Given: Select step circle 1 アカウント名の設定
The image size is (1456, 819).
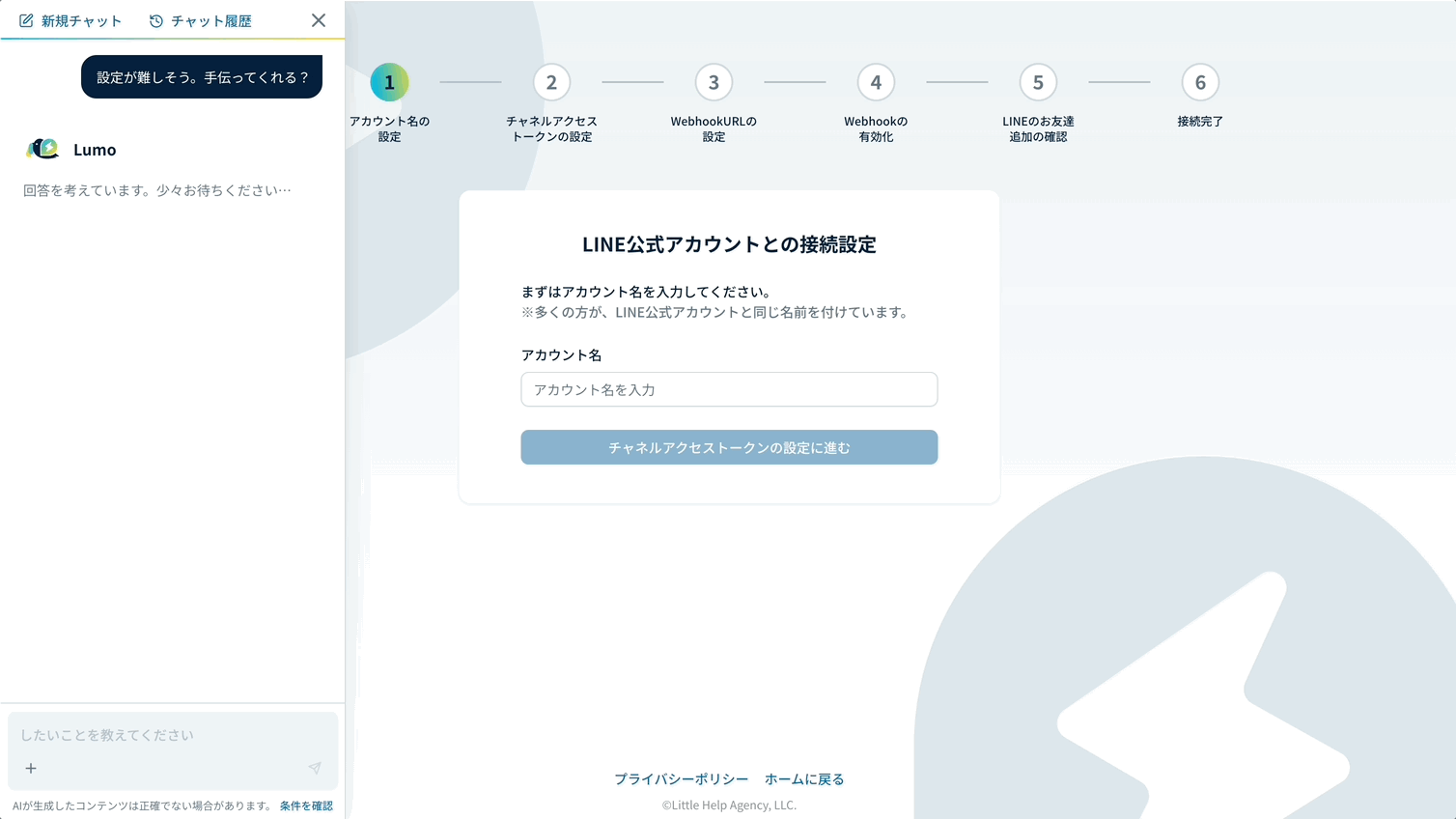Looking at the screenshot, I should click(389, 82).
